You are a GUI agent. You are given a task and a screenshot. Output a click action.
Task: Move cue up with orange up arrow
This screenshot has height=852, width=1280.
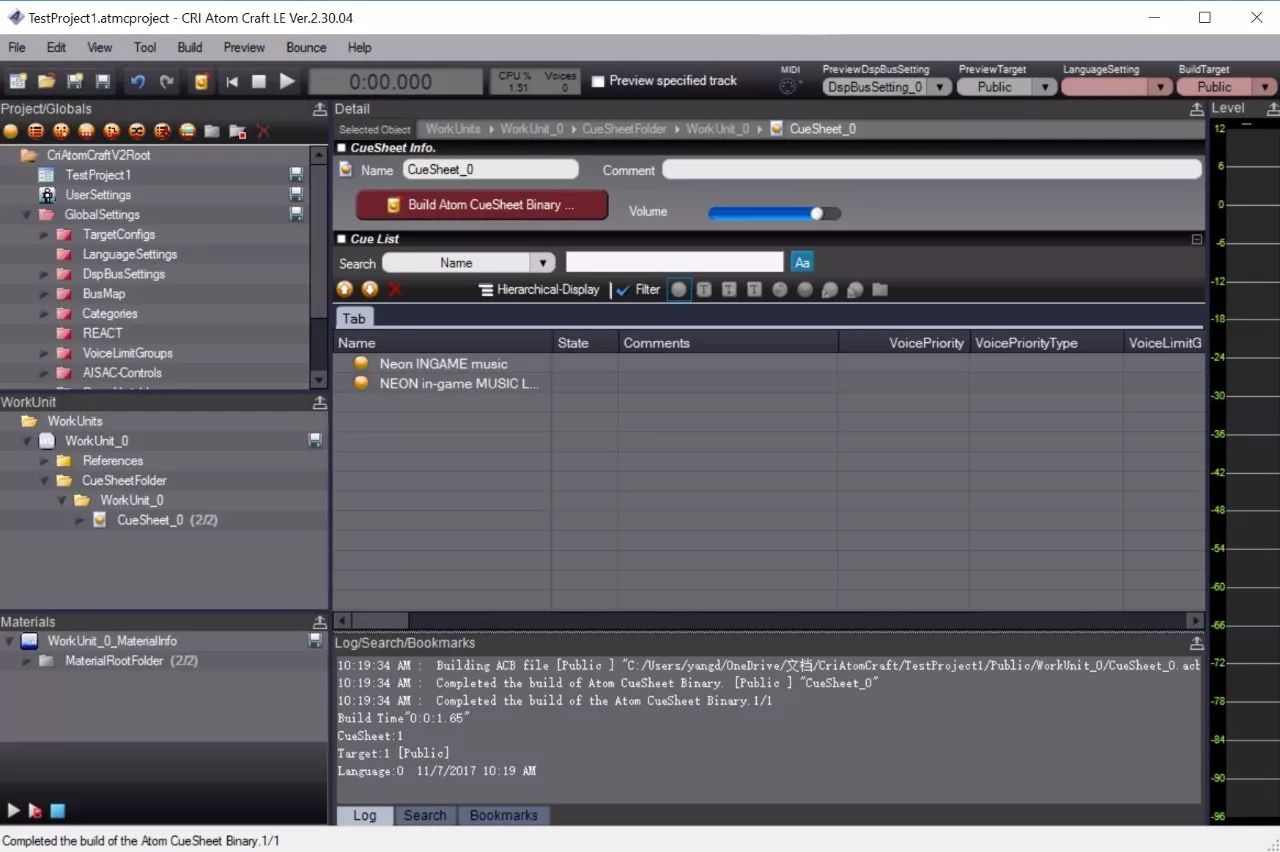(345, 289)
